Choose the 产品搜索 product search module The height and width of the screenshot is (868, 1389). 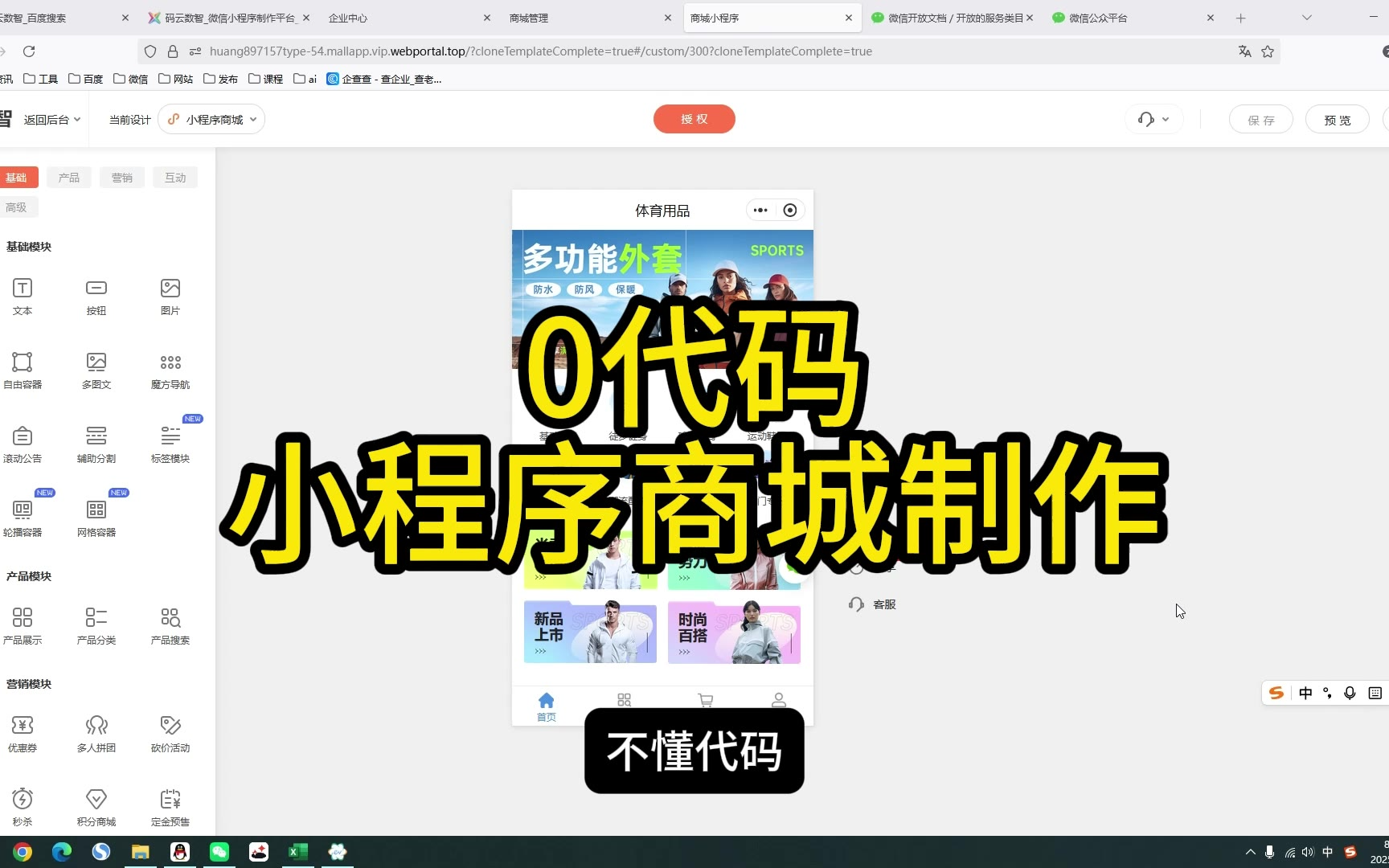(x=170, y=625)
